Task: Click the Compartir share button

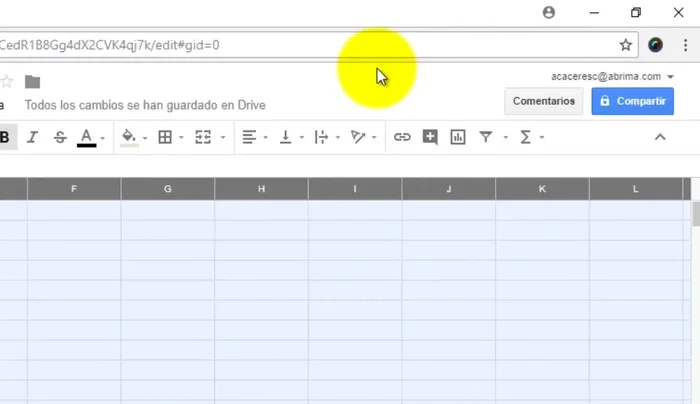Action: coord(633,101)
